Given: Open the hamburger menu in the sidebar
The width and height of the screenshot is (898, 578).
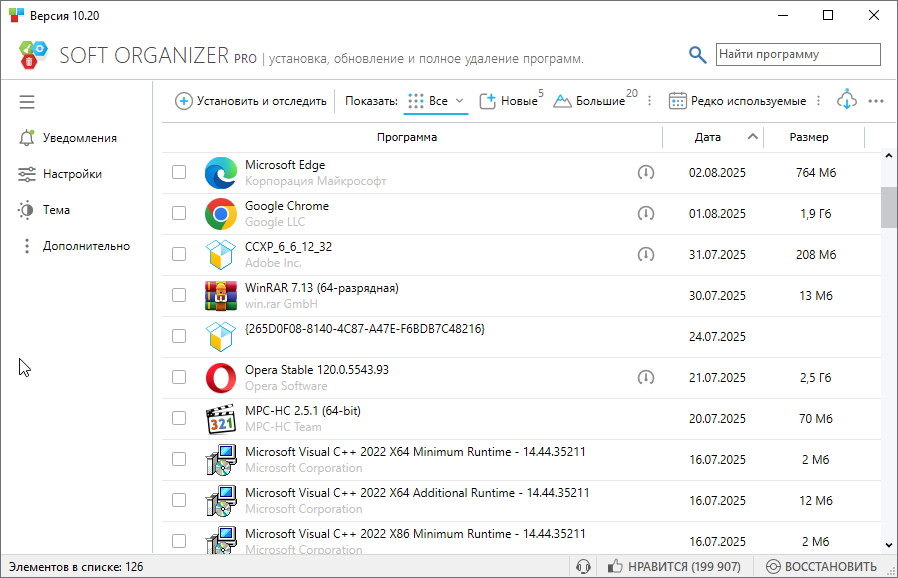Looking at the screenshot, I should tap(27, 102).
